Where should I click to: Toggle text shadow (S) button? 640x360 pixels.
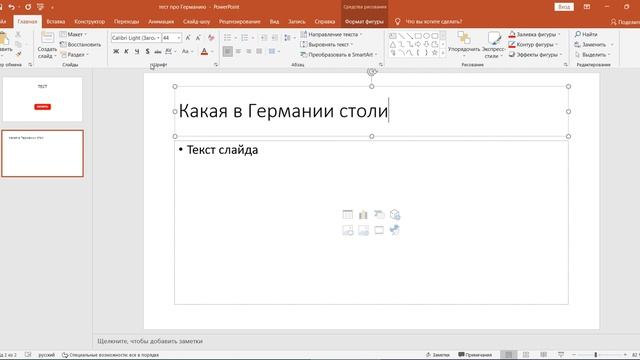pos(147,51)
